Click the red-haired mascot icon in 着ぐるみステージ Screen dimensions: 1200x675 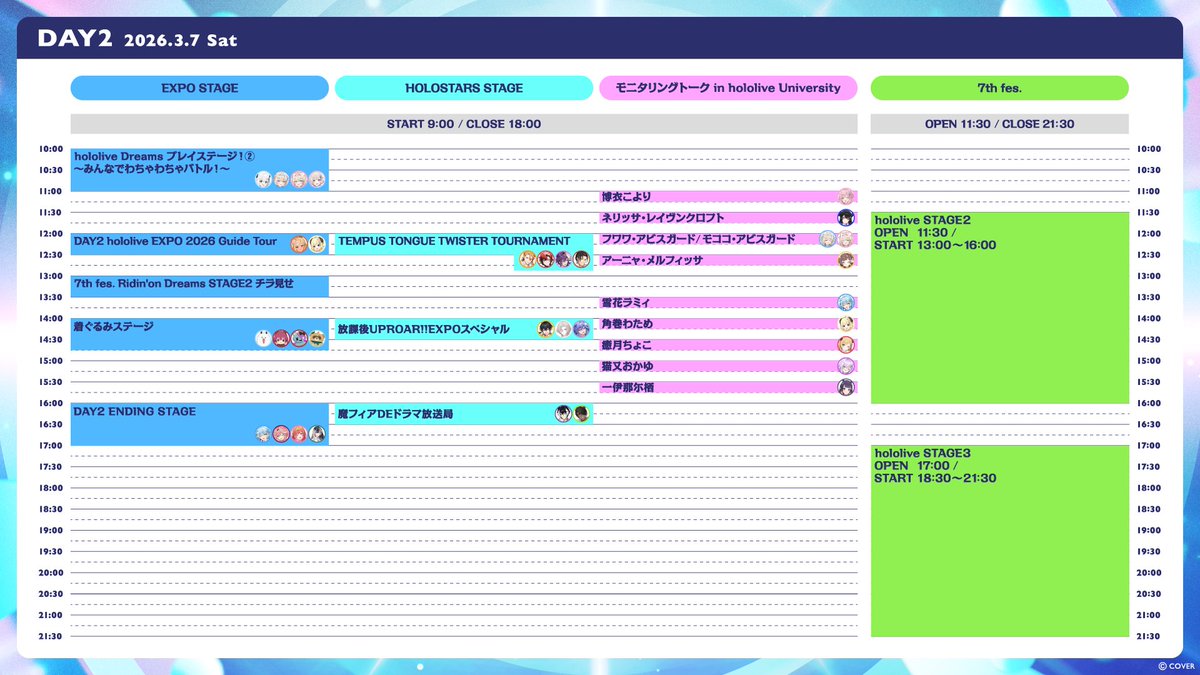pyautogui.click(x=281, y=339)
